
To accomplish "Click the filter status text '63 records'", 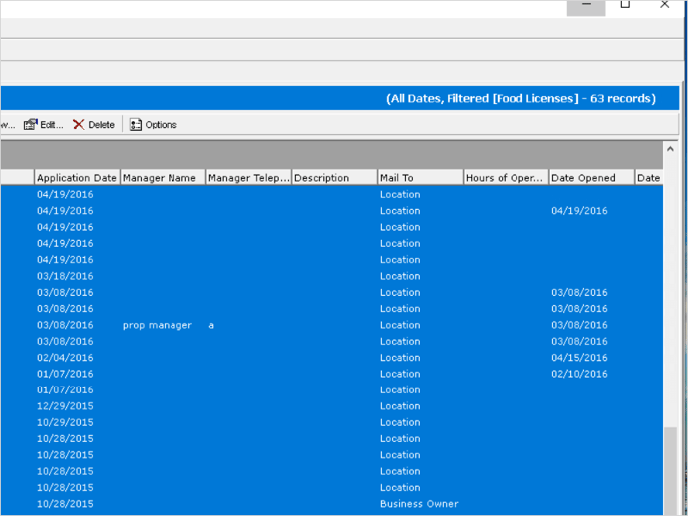I will pyautogui.click(x=622, y=98).
